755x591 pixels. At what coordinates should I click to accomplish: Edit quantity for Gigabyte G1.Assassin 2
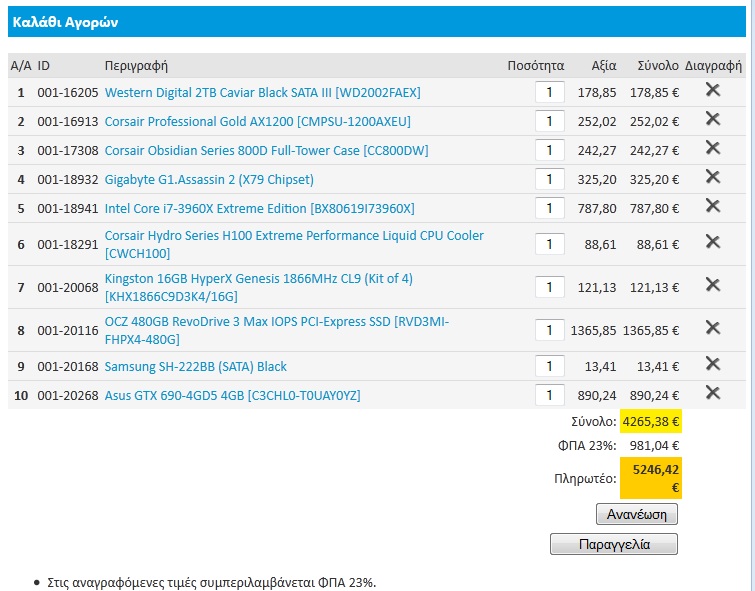[x=549, y=179]
